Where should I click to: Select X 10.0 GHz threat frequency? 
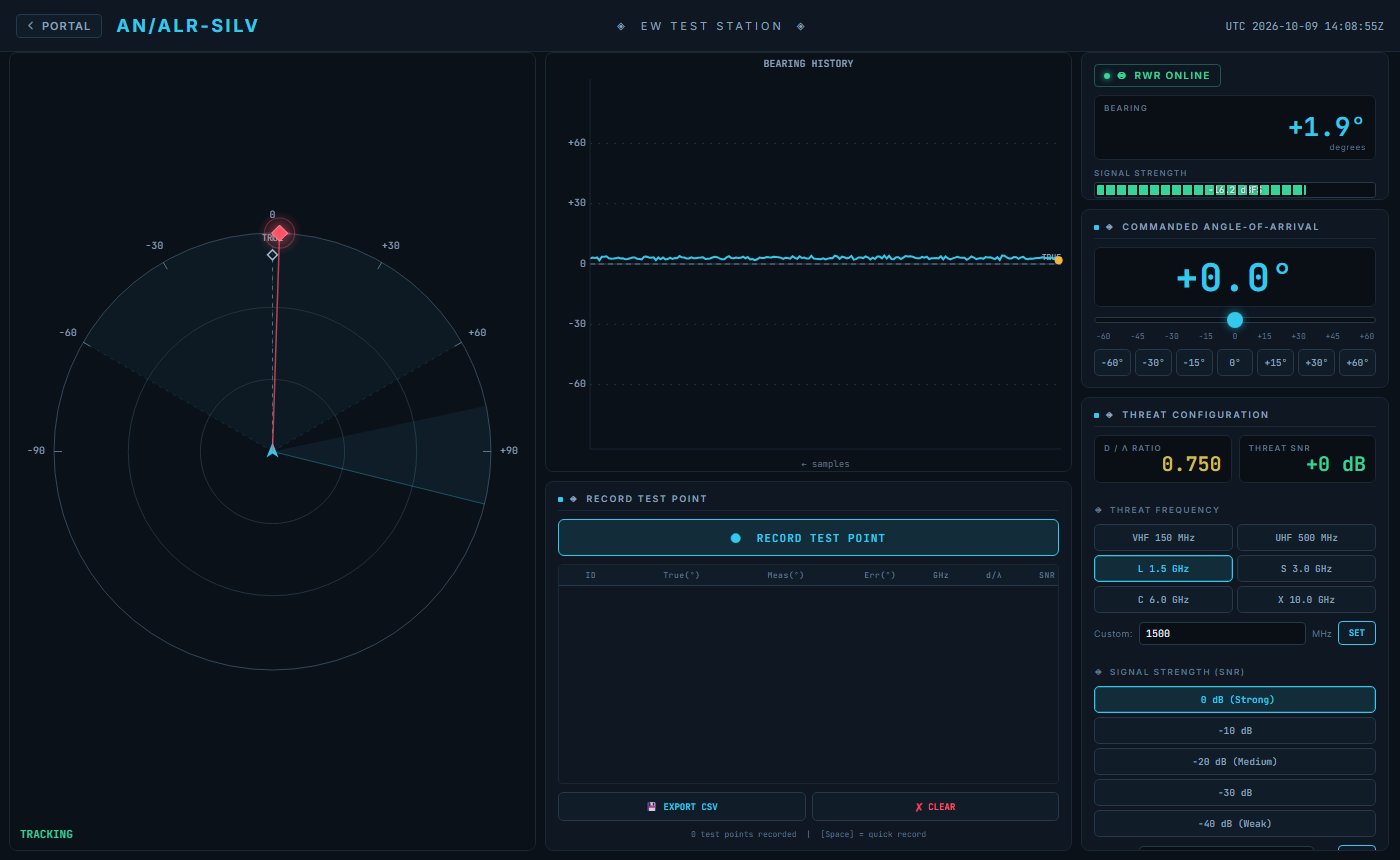(1306, 600)
